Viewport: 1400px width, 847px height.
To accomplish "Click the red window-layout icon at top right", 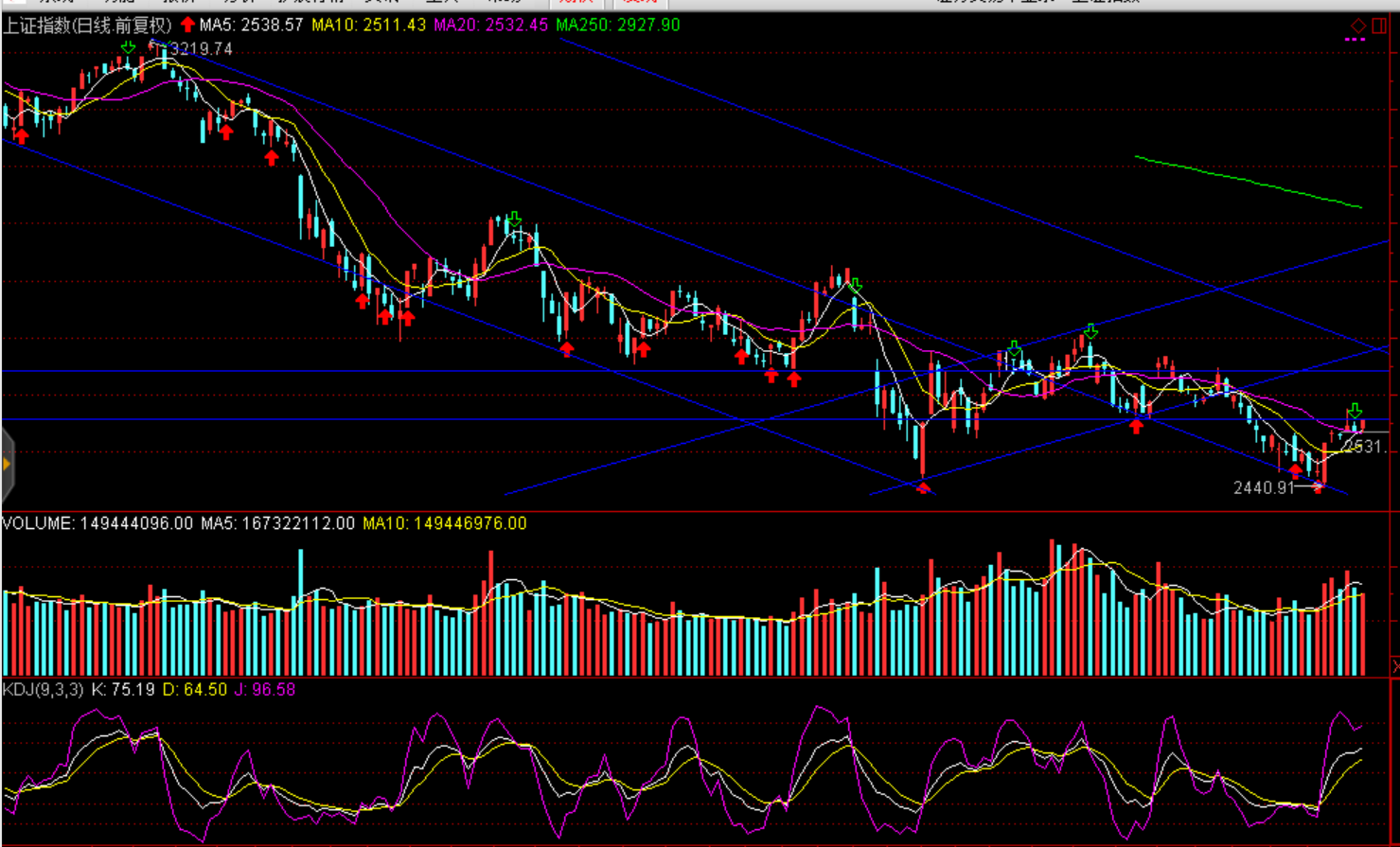I will [x=1379, y=26].
